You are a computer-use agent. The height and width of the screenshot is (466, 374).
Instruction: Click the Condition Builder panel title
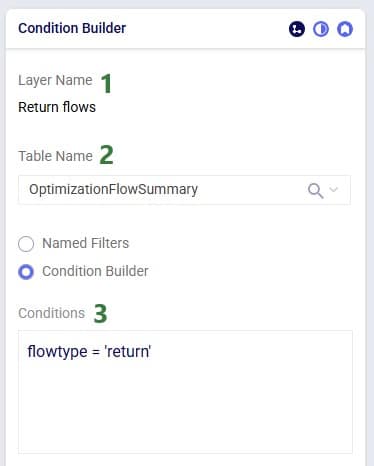coord(72,28)
